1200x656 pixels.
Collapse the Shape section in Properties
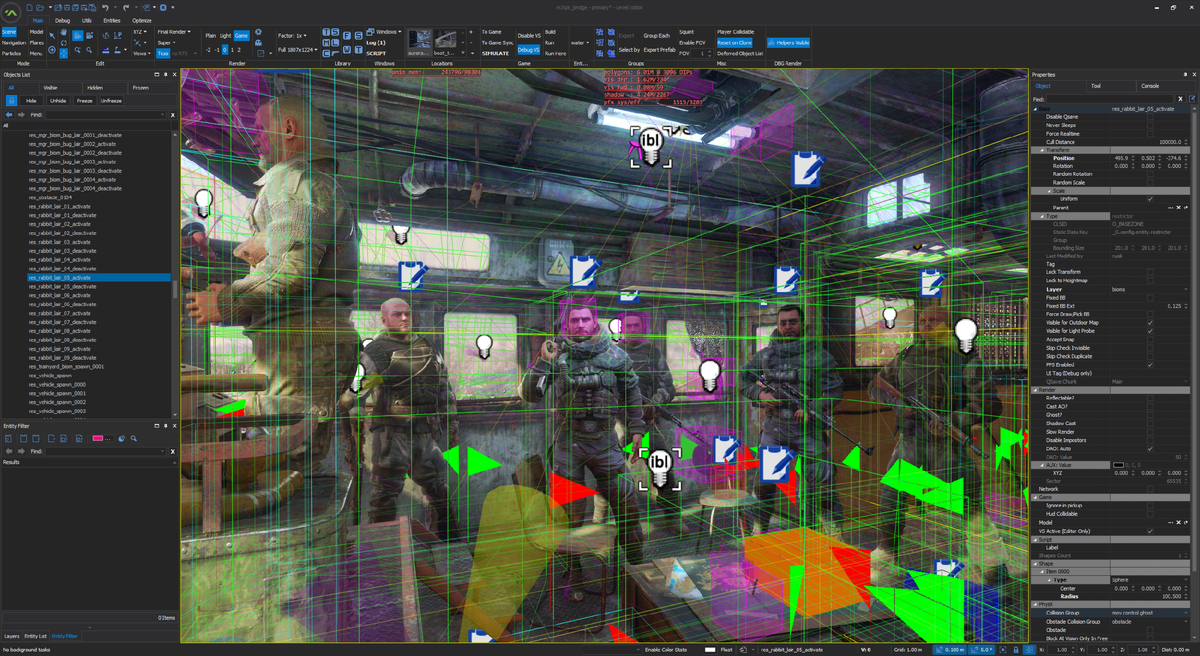point(1036,563)
